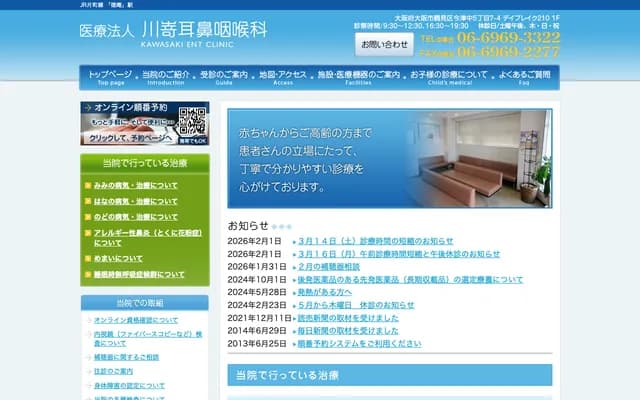This screenshot has width=640, height=400.
Task: Open 地図・アクセス Access menu item
Action: point(283,78)
